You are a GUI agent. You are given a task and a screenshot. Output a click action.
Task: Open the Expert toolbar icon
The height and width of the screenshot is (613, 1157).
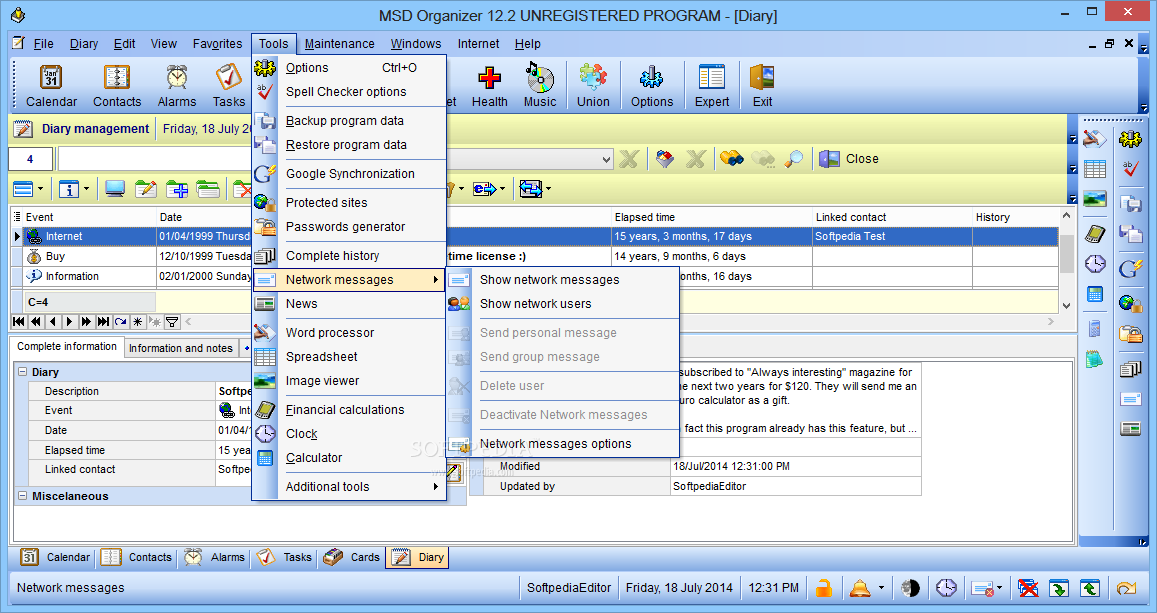(711, 86)
